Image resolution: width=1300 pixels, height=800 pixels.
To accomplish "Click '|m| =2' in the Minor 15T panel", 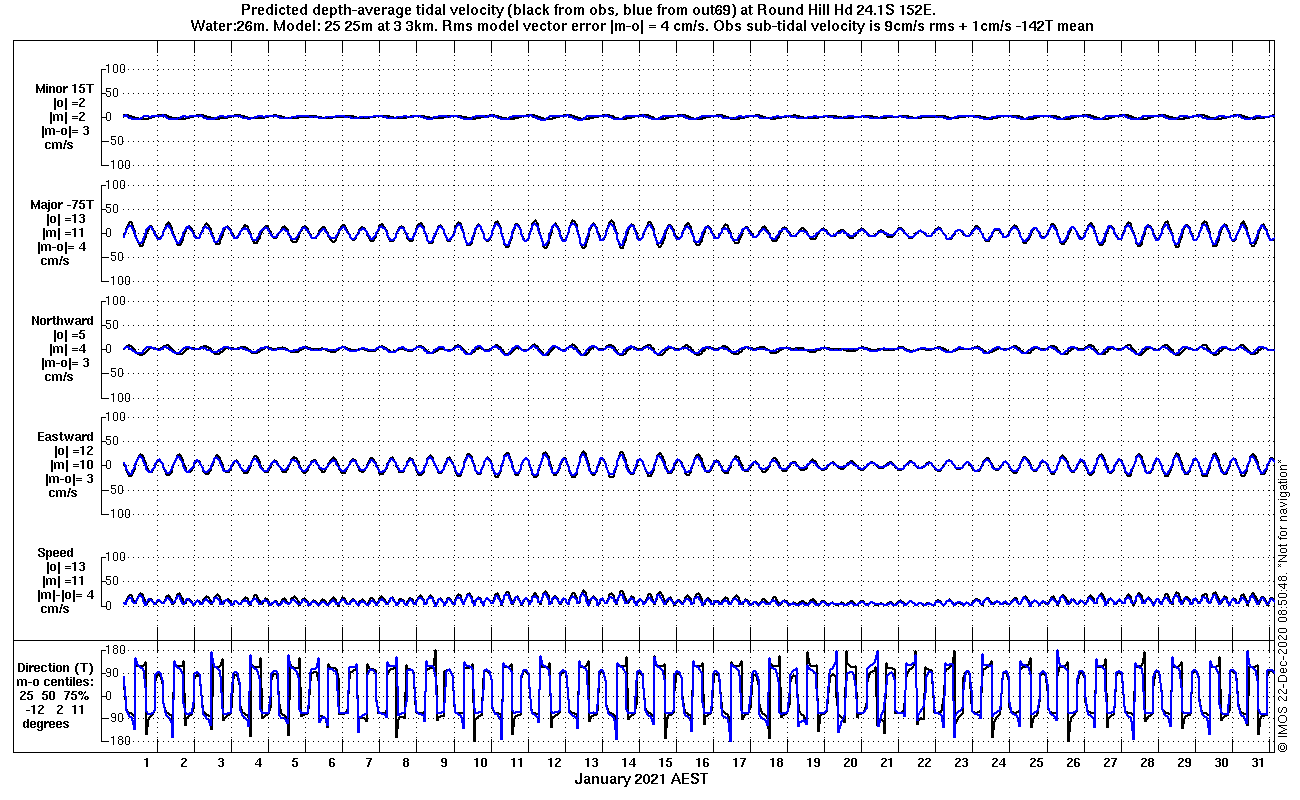I will 70,117.
